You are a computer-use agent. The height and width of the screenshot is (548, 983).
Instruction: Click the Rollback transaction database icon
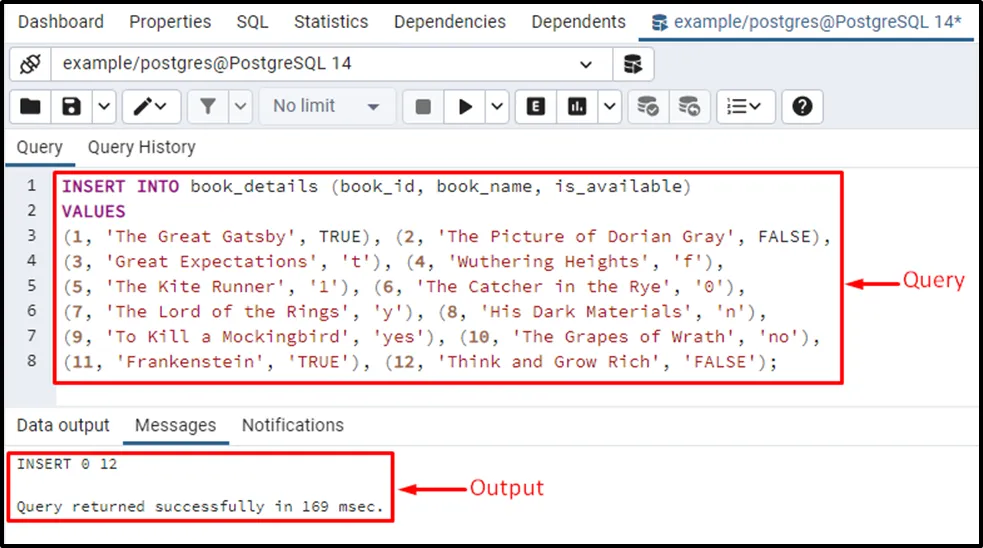point(688,106)
